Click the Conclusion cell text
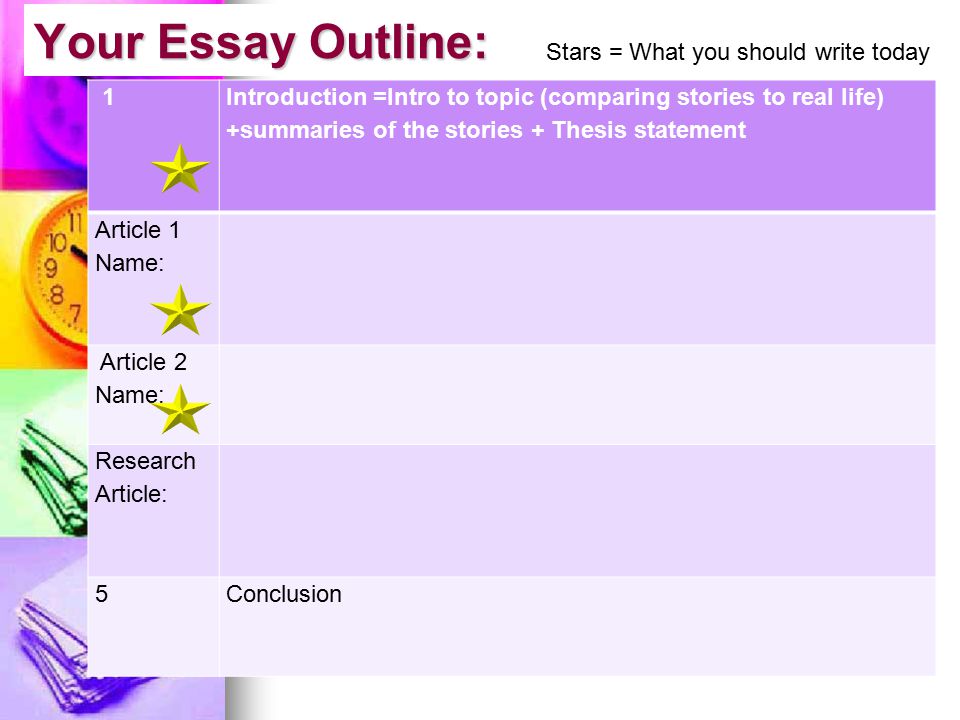Image resolution: width=960 pixels, height=720 pixels. click(x=283, y=594)
